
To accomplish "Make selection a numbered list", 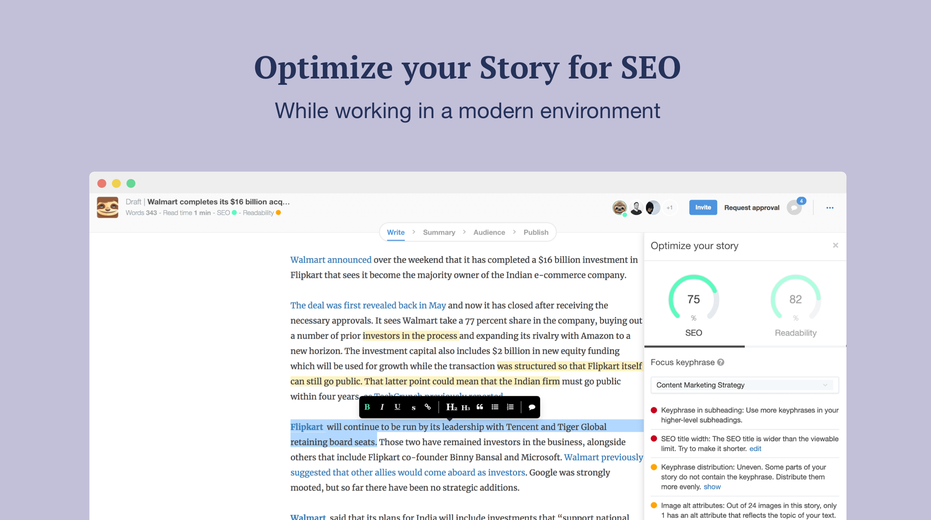I will click(x=510, y=407).
